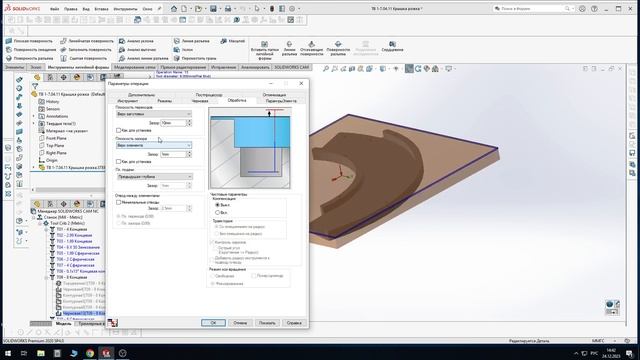
Task: Switch to Дополнительно dialog tab
Action: 141,95
